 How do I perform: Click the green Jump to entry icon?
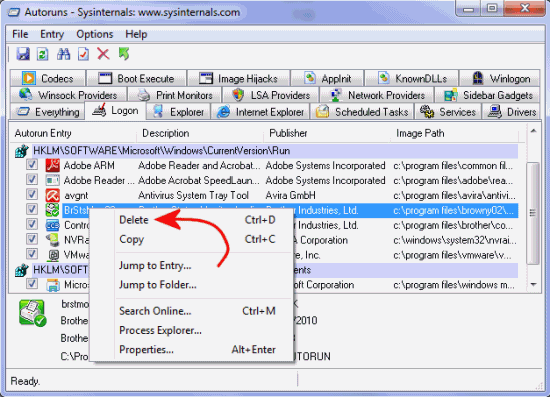(124, 54)
